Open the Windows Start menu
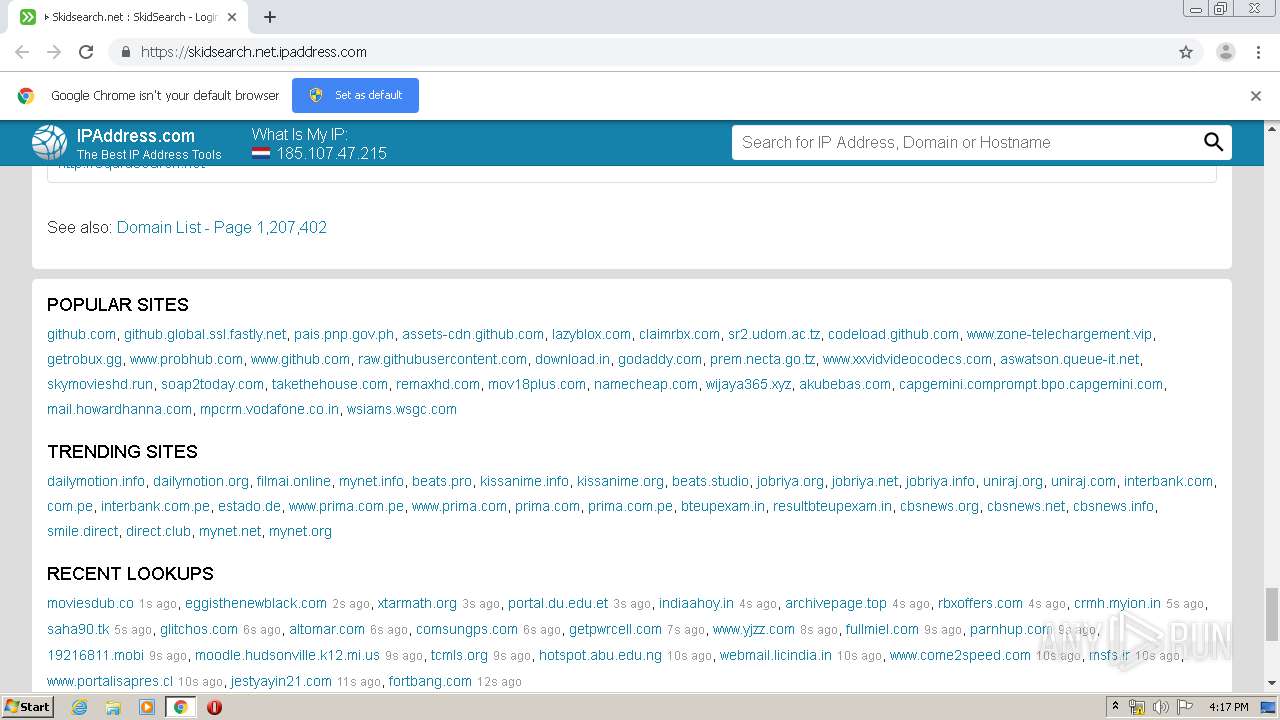 point(28,707)
